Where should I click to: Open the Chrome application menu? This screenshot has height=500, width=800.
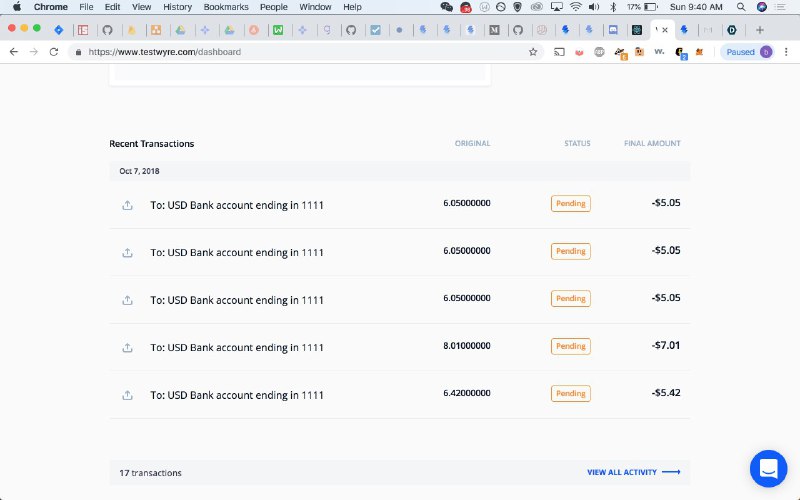coord(51,7)
